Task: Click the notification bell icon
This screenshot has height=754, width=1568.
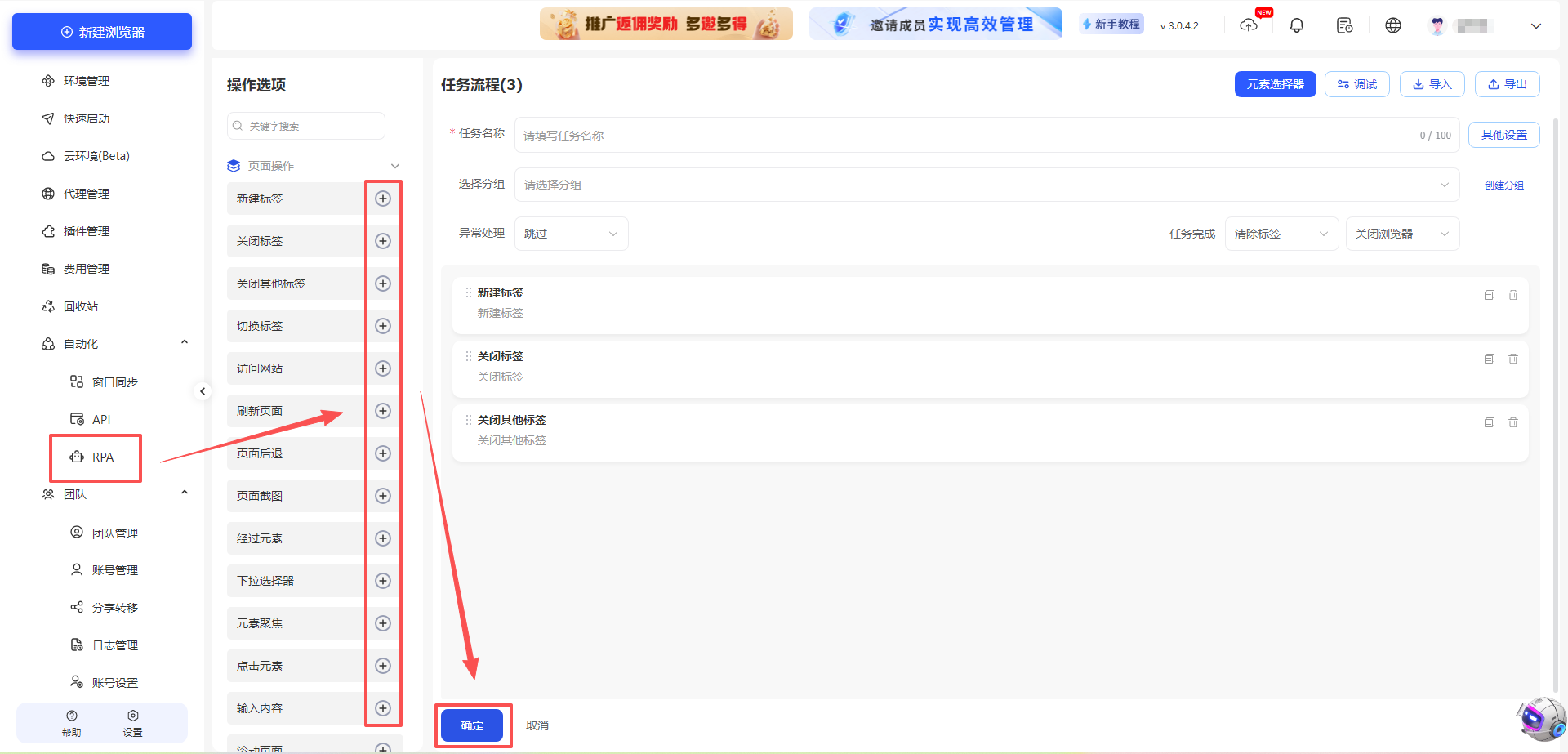Action: tap(1297, 25)
